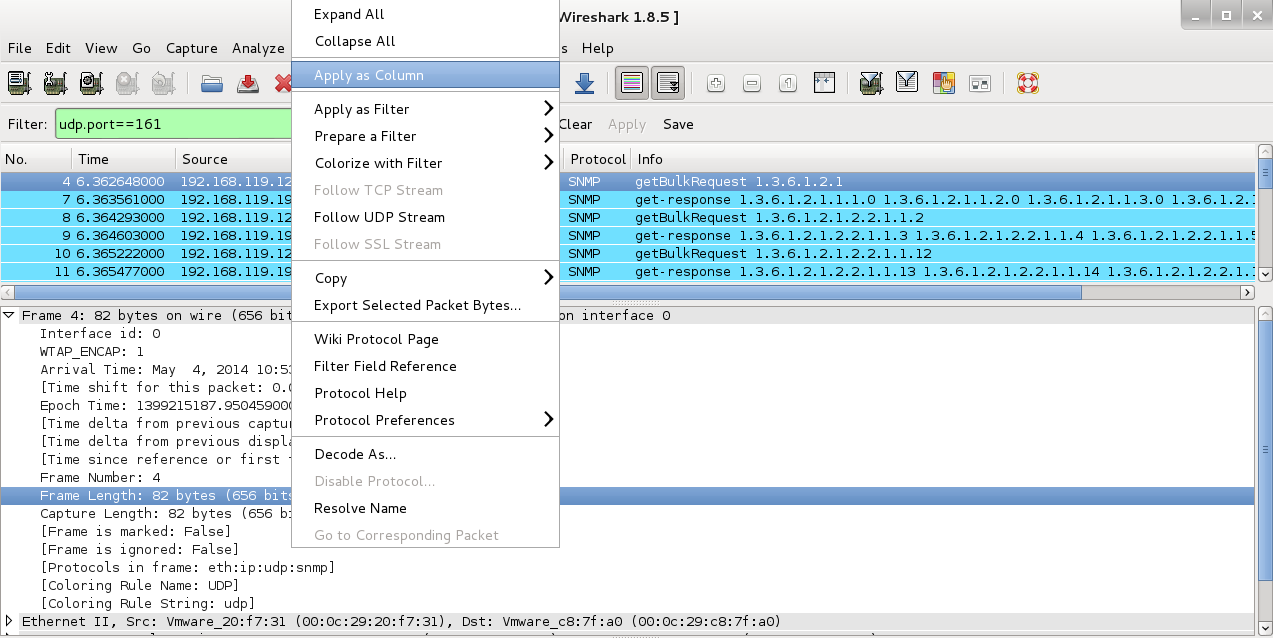Screen dimensions: 1273x638
Task: Open the Prepare a Filter submenu
Action: [425, 136]
